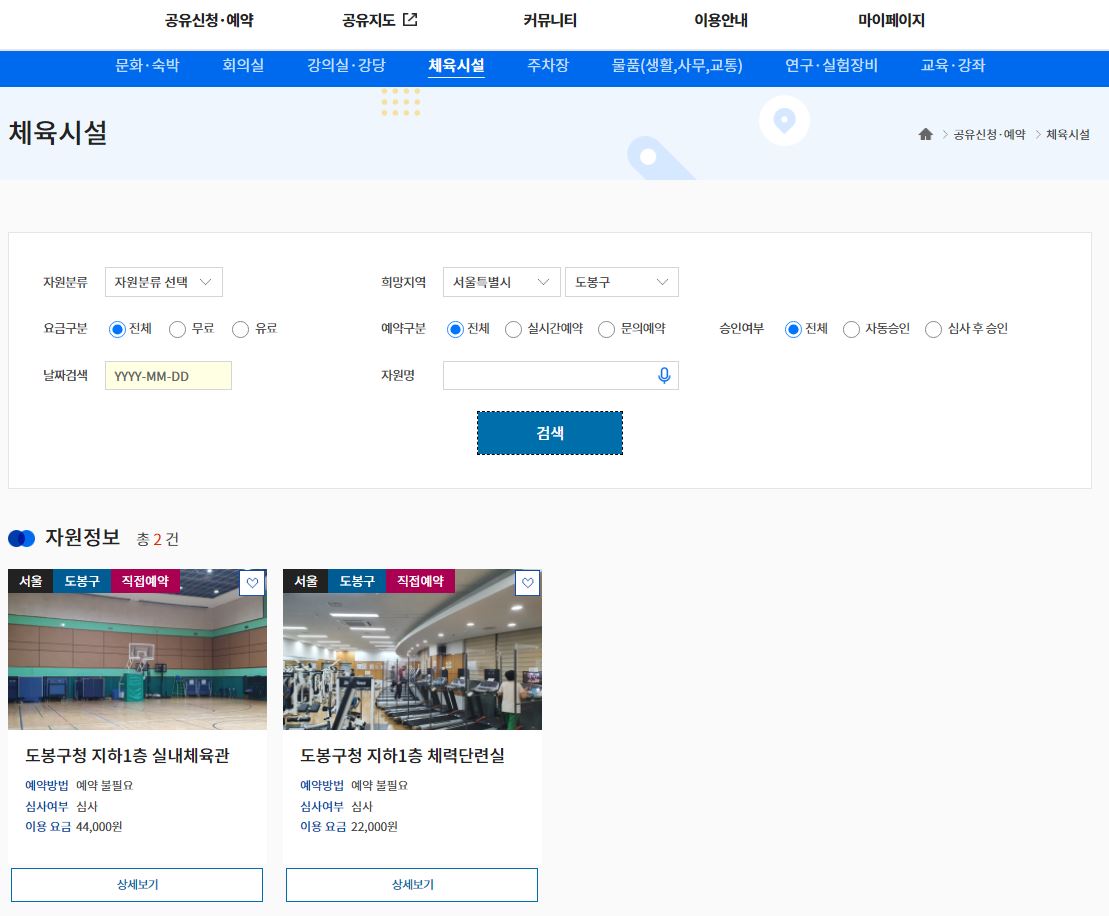Switch to 회의실 category tab
Image resolution: width=1109 pixels, height=916 pixels.
point(243,66)
